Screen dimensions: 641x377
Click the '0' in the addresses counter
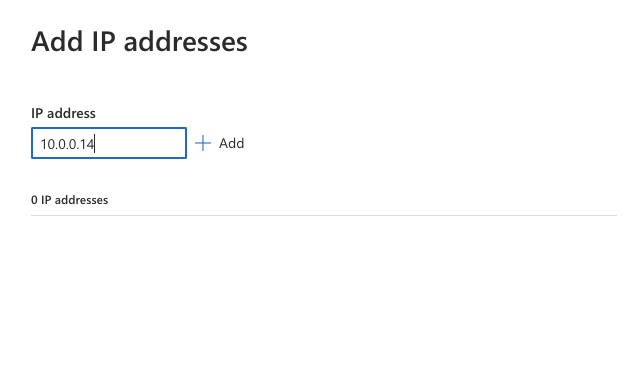[x=34, y=200]
